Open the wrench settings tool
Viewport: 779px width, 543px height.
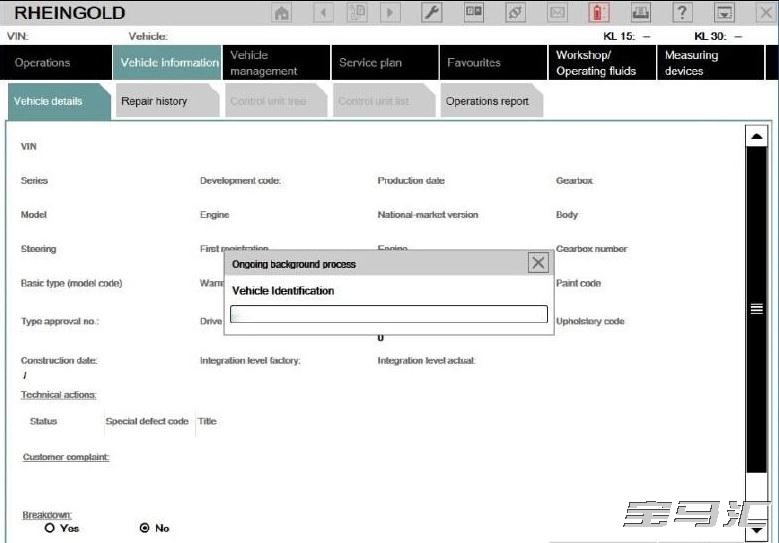(x=431, y=12)
